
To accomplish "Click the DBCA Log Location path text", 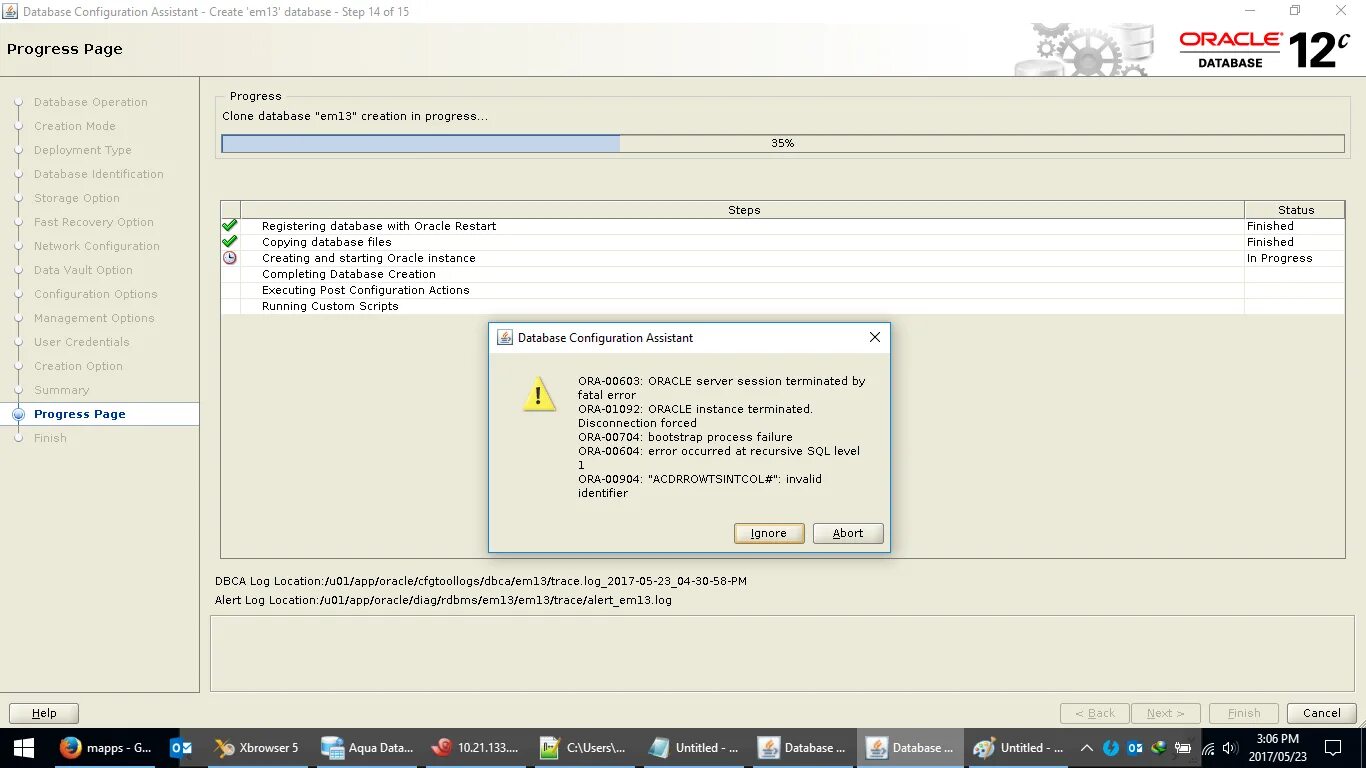I will click(x=535, y=581).
